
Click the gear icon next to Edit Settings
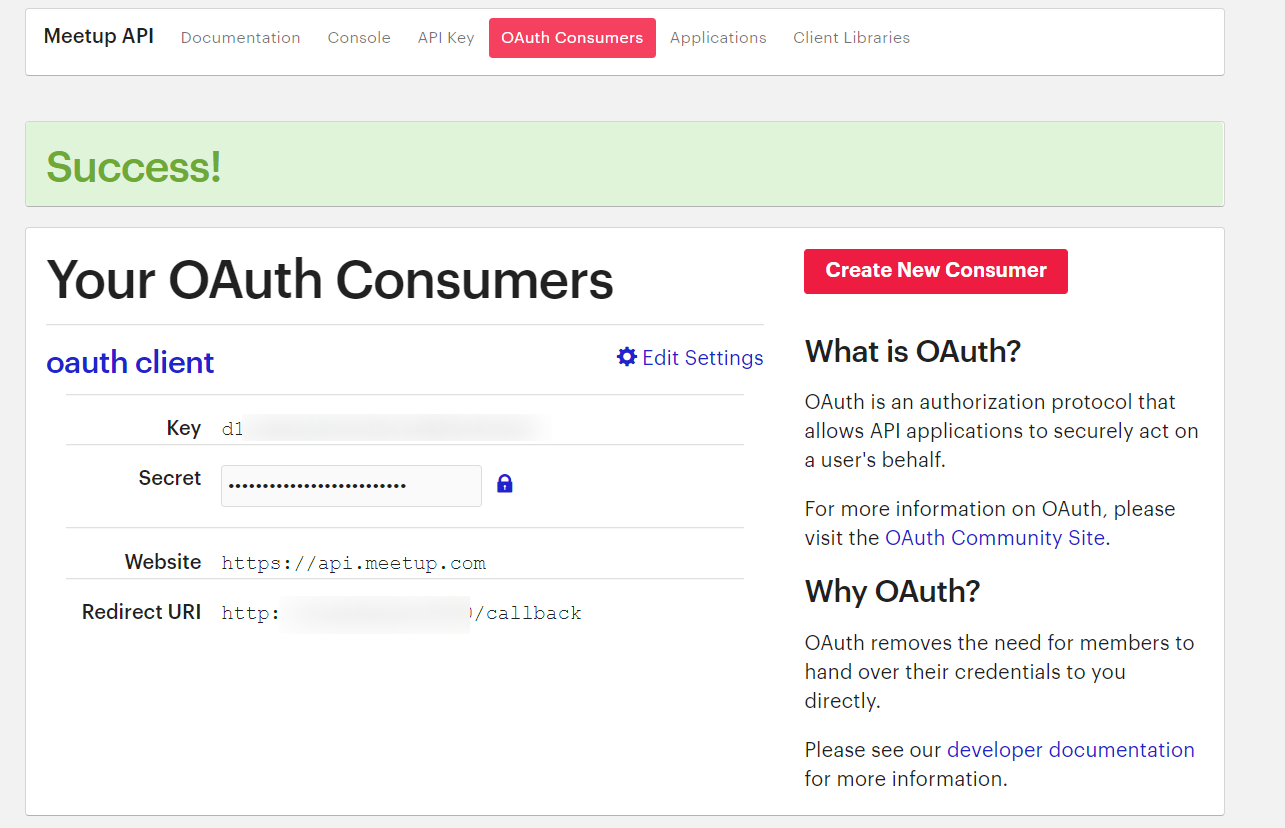pyautogui.click(x=627, y=357)
